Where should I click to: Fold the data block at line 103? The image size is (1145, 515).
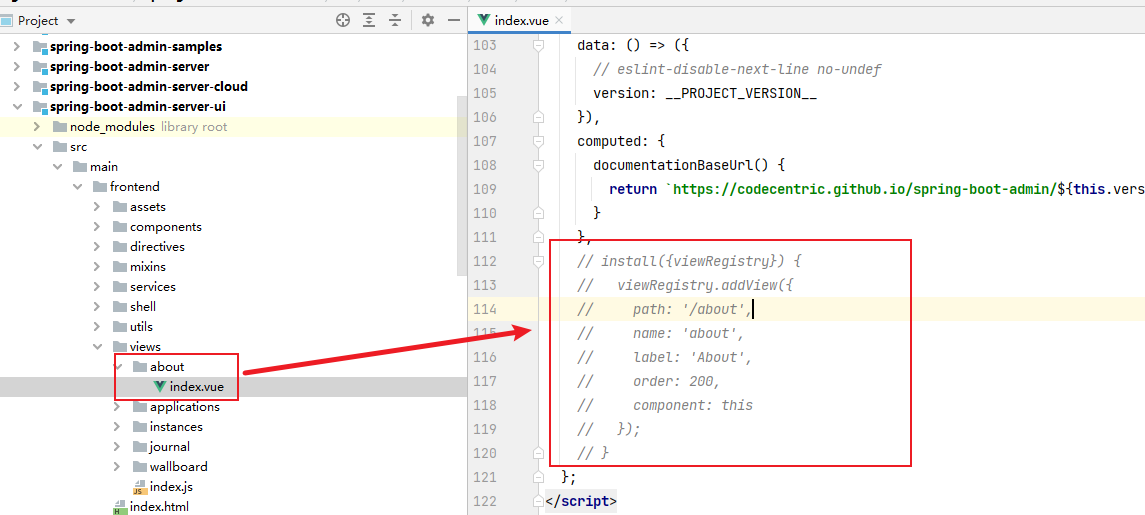[539, 45]
